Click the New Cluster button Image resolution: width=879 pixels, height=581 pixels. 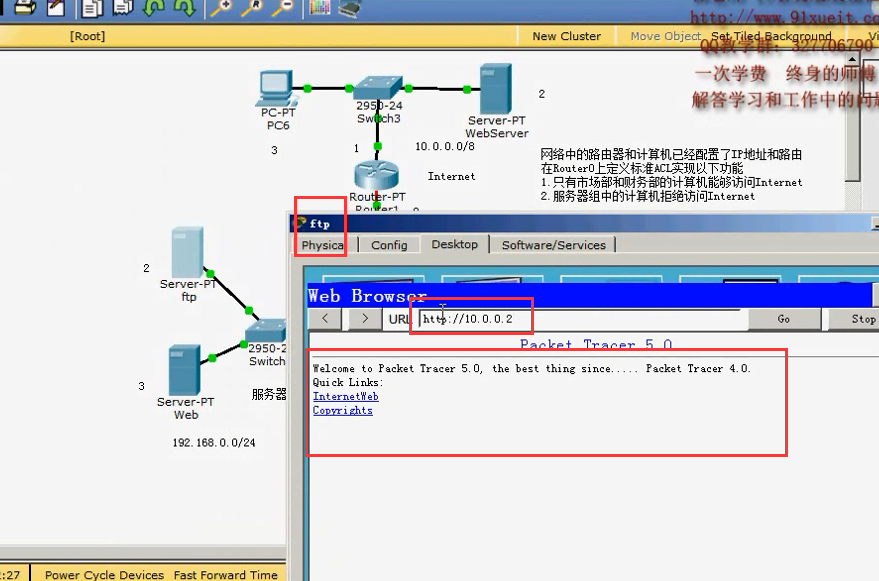566,36
